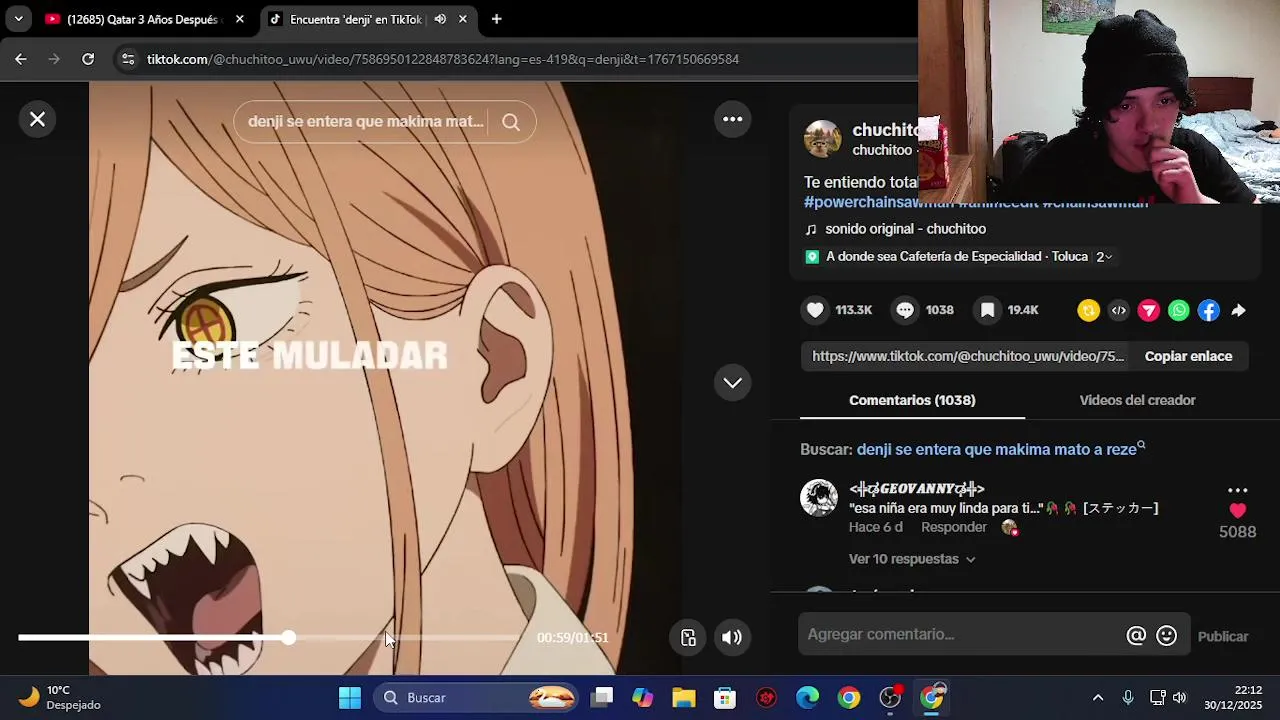Close the TikTok browser tab
This screenshot has width=1280, height=720.
[x=462, y=19]
